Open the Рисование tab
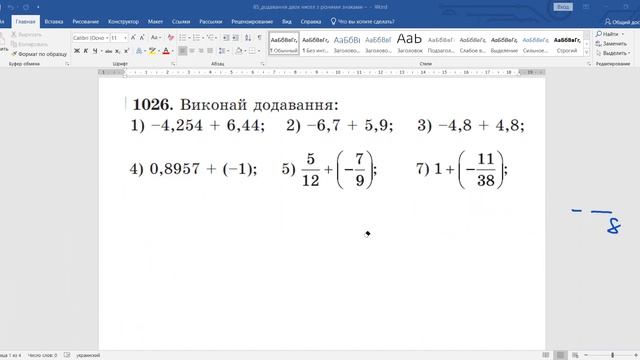The width and height of the screenshot is (640, 360). [x=86, y=22]
